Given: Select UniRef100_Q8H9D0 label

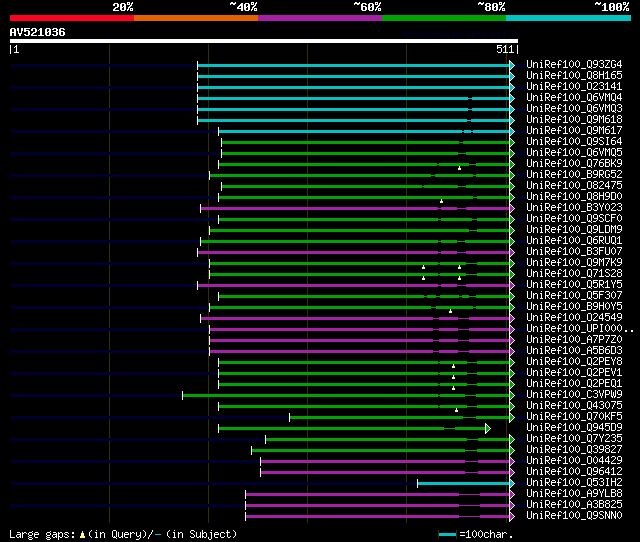Looking at the screenshot, I should (x=574, y=197).
